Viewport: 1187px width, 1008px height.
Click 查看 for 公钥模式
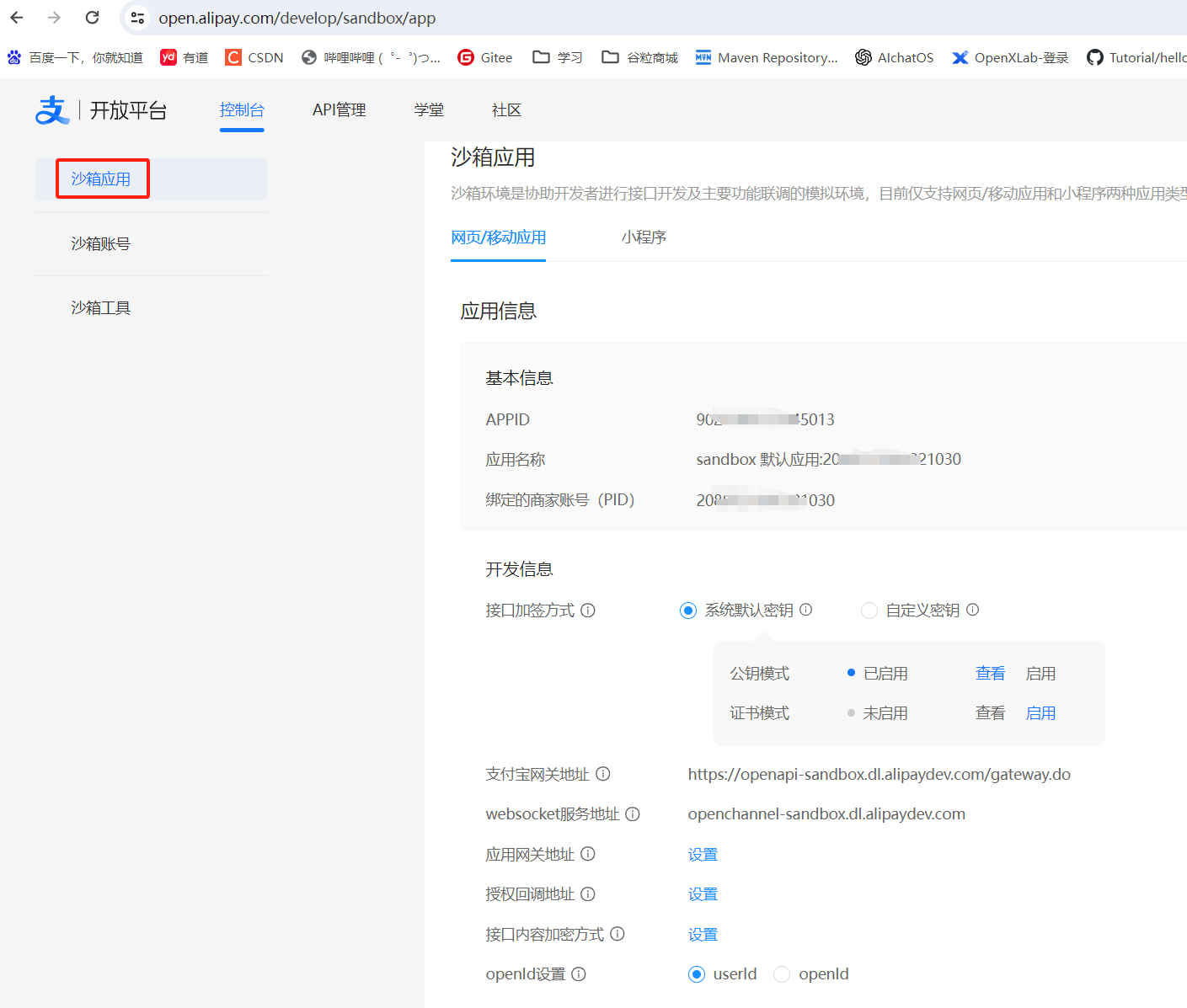[x=990, y=674]
